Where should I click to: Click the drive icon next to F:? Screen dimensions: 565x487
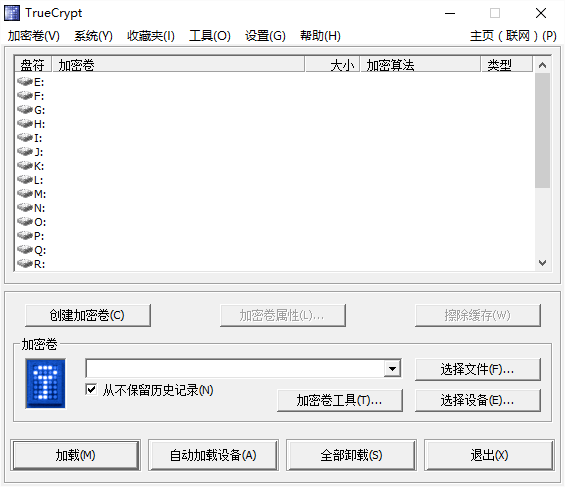tap(25, 96)
